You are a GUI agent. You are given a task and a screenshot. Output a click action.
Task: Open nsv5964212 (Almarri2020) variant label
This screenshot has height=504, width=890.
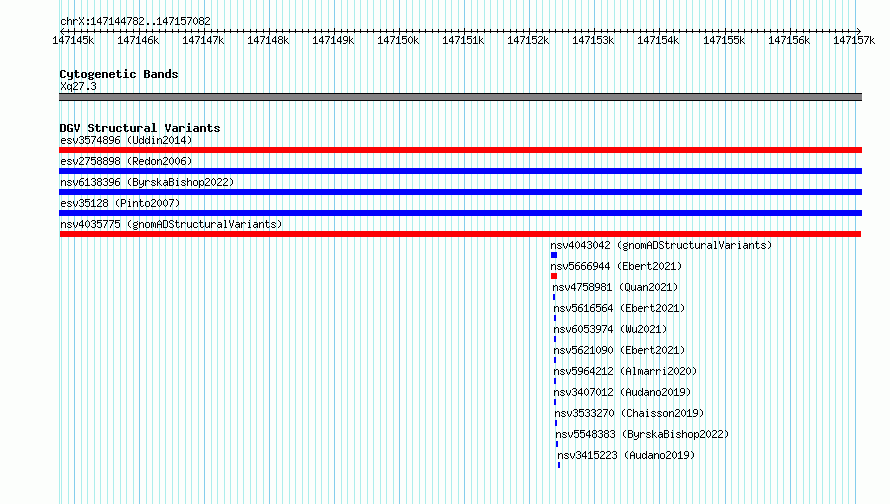click(x=625, y=371)
